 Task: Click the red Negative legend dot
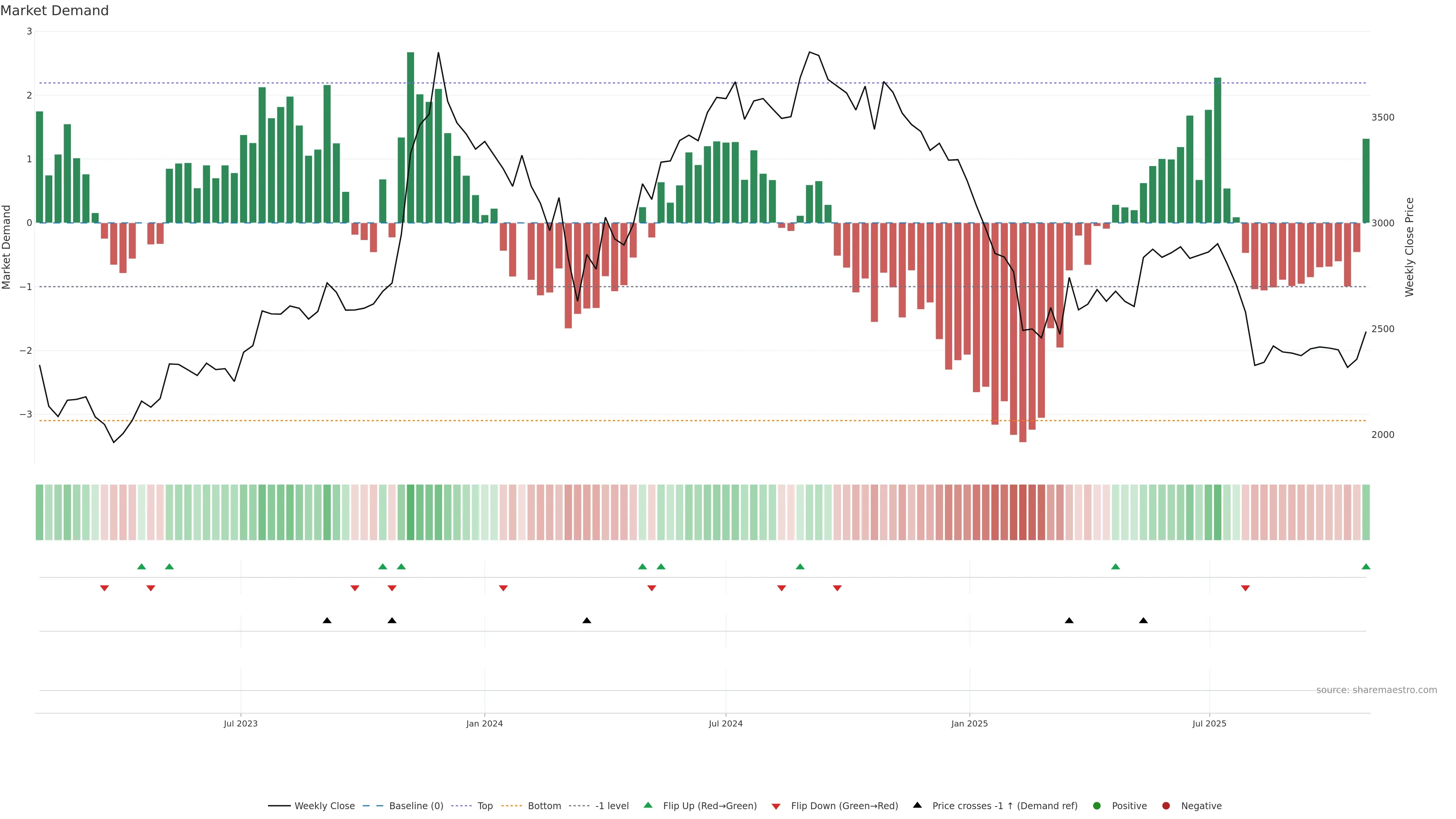1166,805
